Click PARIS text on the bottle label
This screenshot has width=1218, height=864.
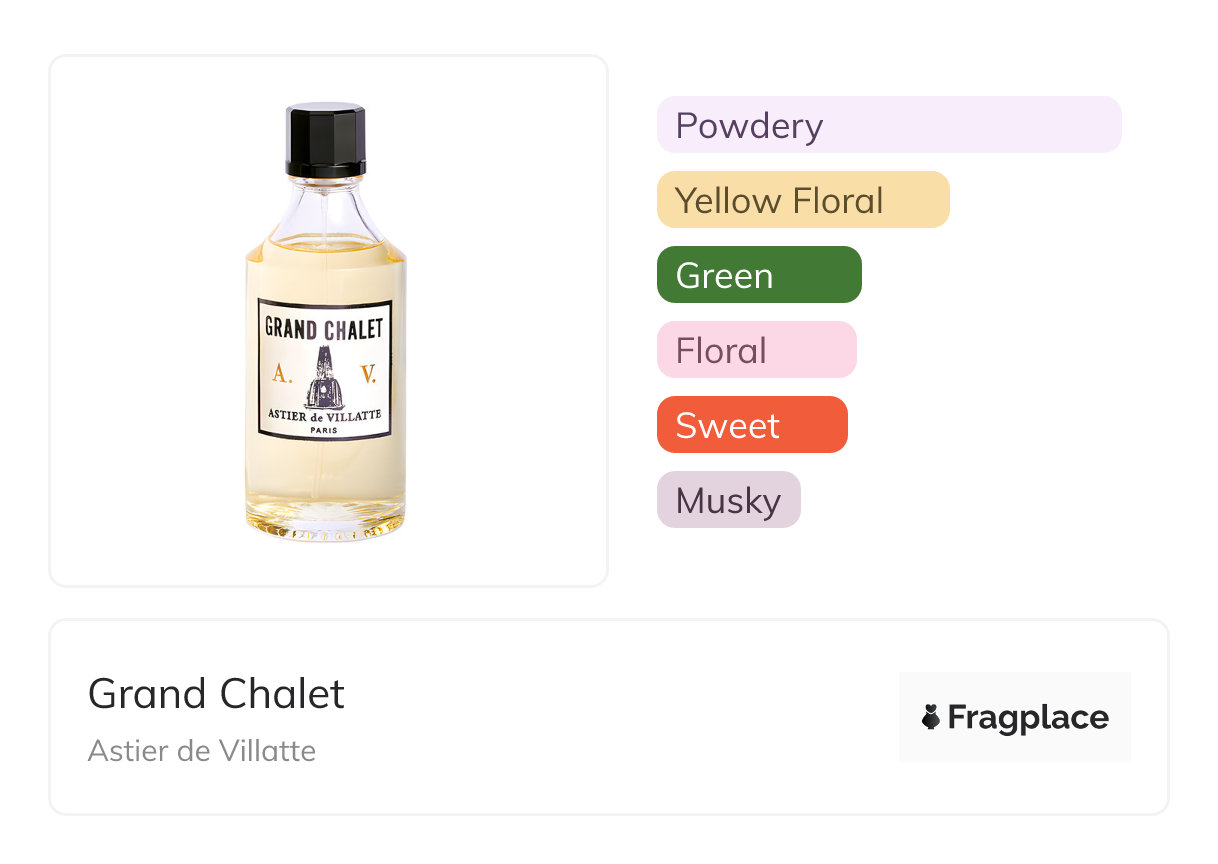click(x=324, y=430)
